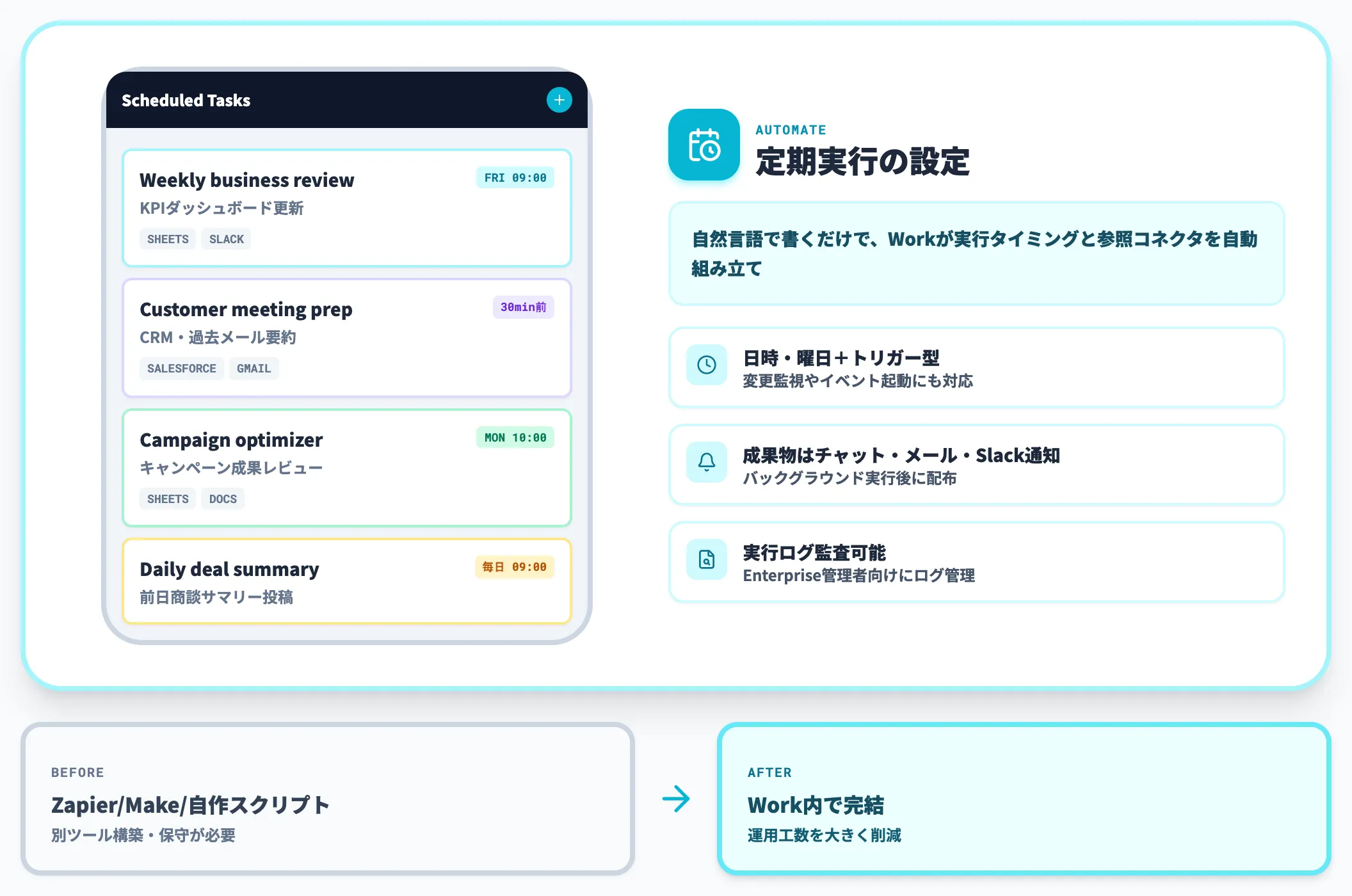Click the キャンペーン成果レビュー description

tap(231, 468)
